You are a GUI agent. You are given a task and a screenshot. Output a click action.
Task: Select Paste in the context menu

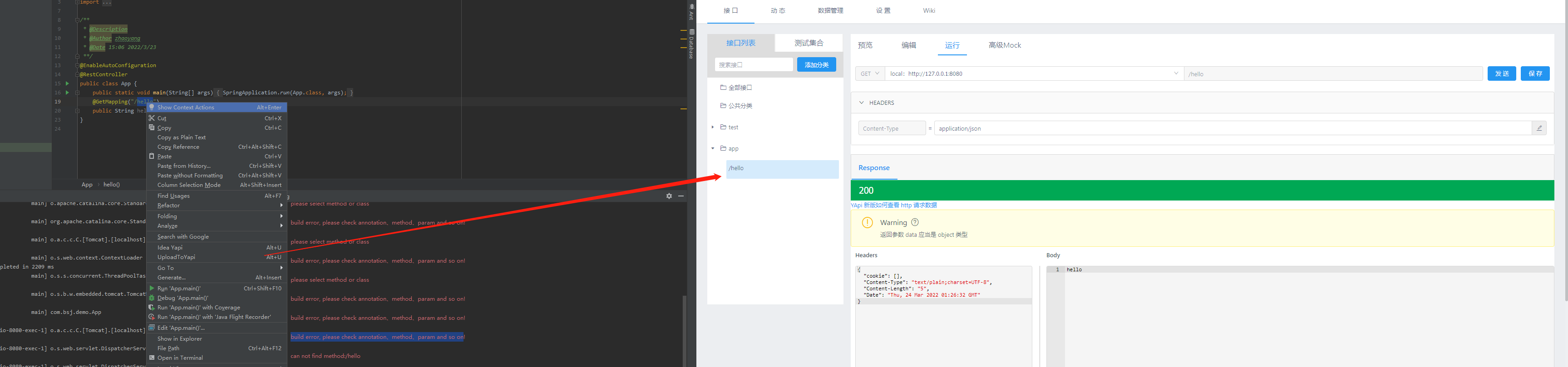coord(217,157)
